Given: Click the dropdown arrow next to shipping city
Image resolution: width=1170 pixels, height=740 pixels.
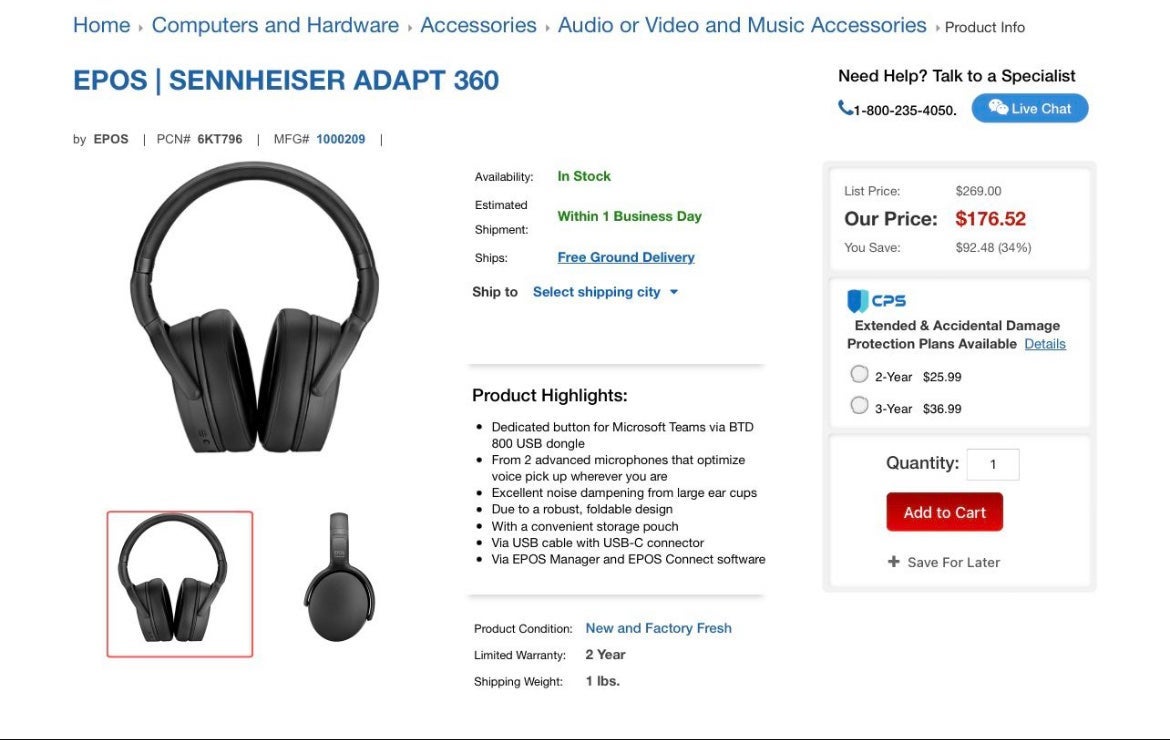Looking at the screenshot, I should click(x=674, y=292).
